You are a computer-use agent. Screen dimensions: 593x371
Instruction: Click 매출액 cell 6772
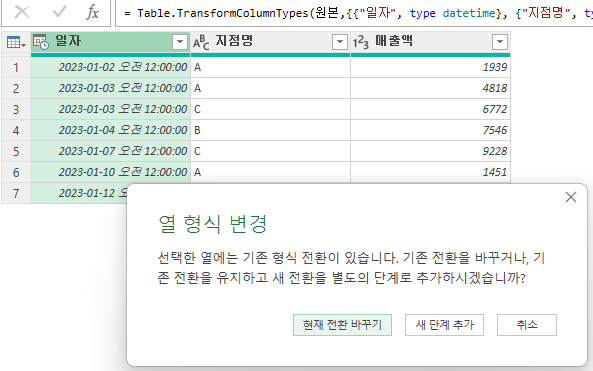pos(430,109)
